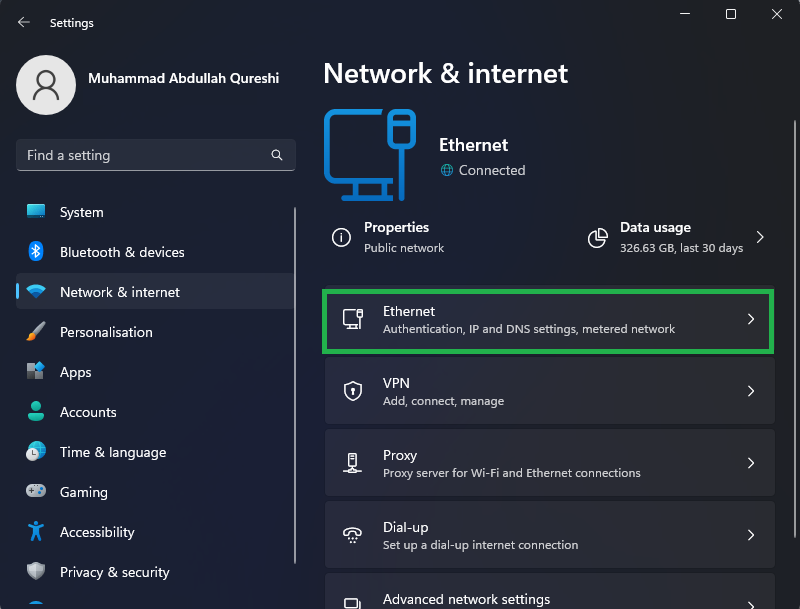Image resolution: width=800 pixels, height=609 pixels.
Task: Click the Privacy & security shield icon
Action: (x=36, y=572)
